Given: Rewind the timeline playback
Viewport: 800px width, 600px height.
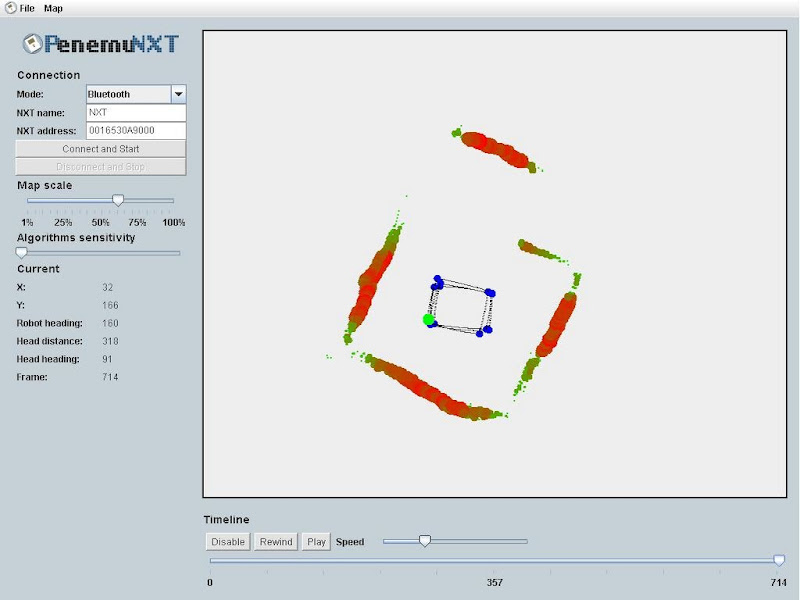Looking at the screenshot, I should point(275,542).
